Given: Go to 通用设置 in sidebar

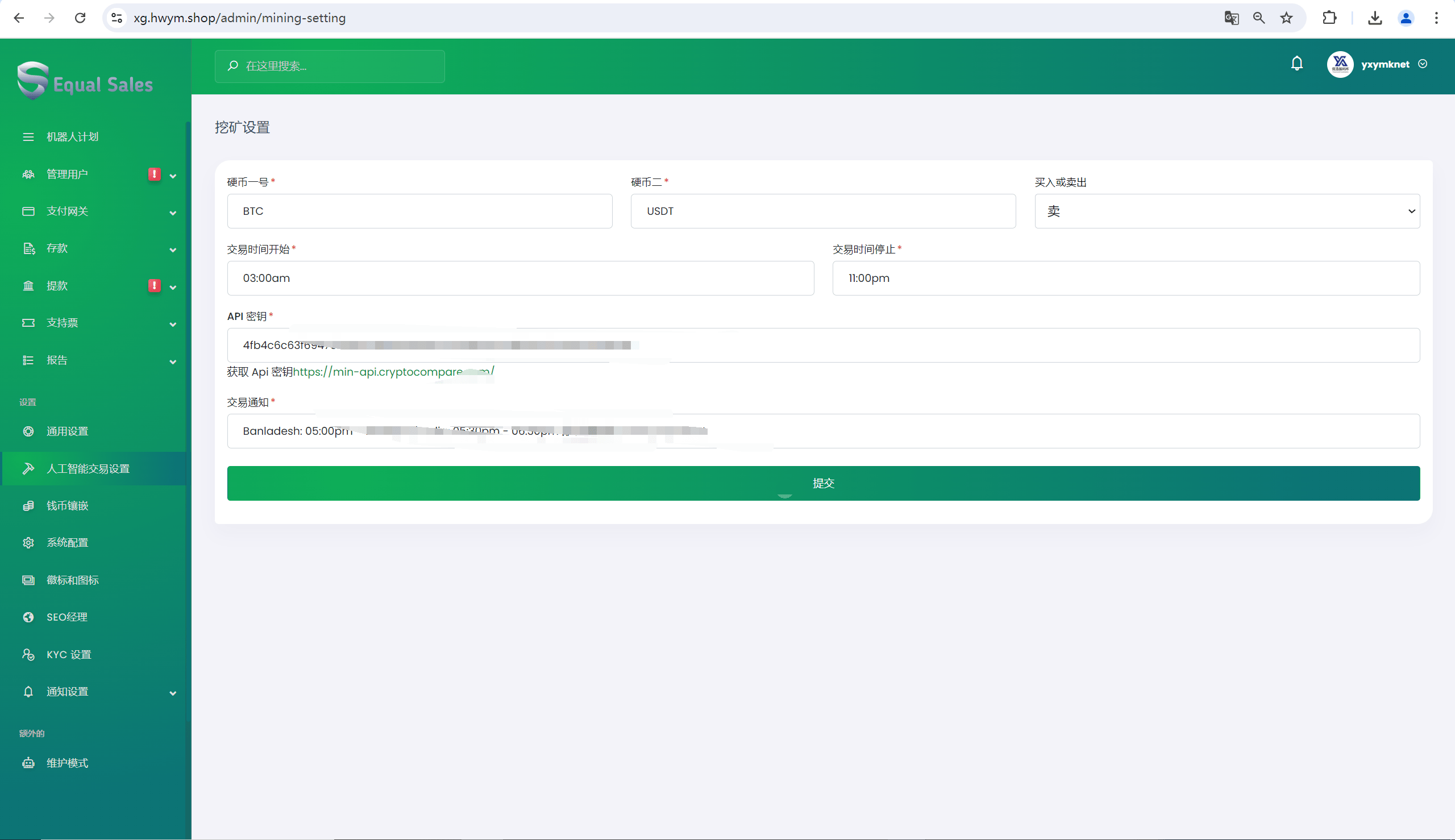Looking at the screenshot, I should click(68, 431).
